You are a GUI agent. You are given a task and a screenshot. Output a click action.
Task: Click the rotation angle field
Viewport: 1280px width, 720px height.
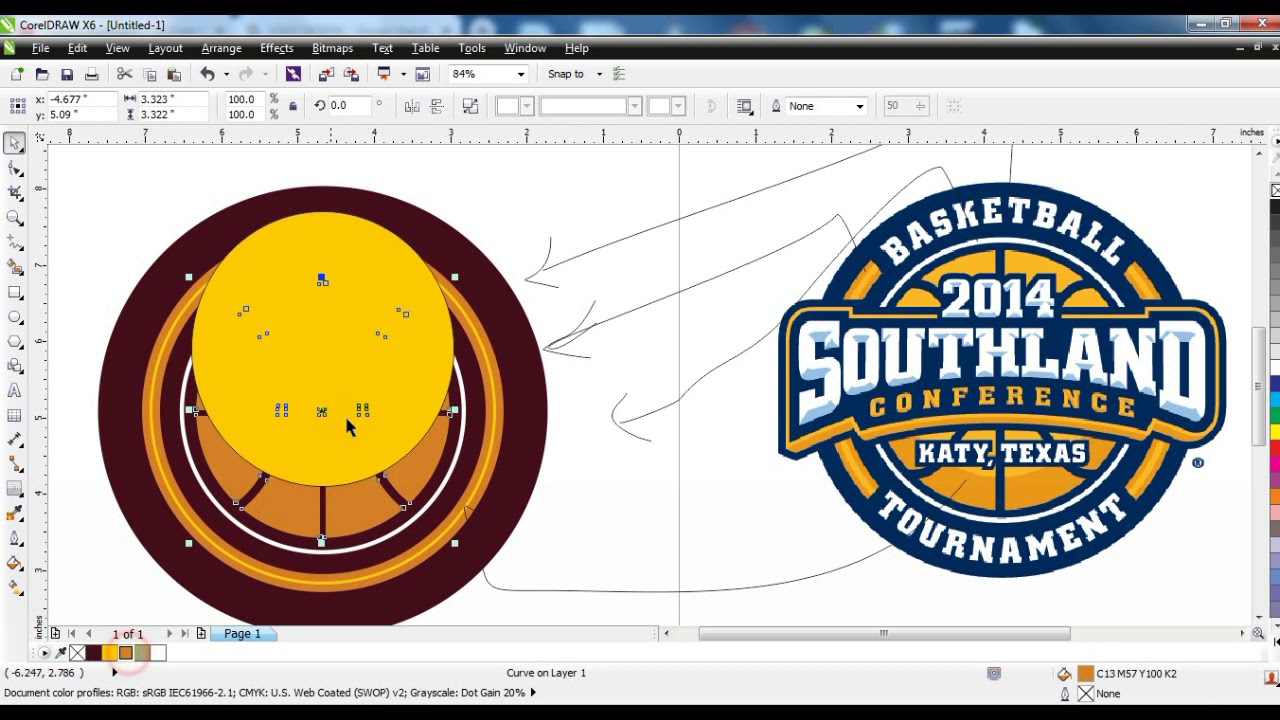(349, 106)
